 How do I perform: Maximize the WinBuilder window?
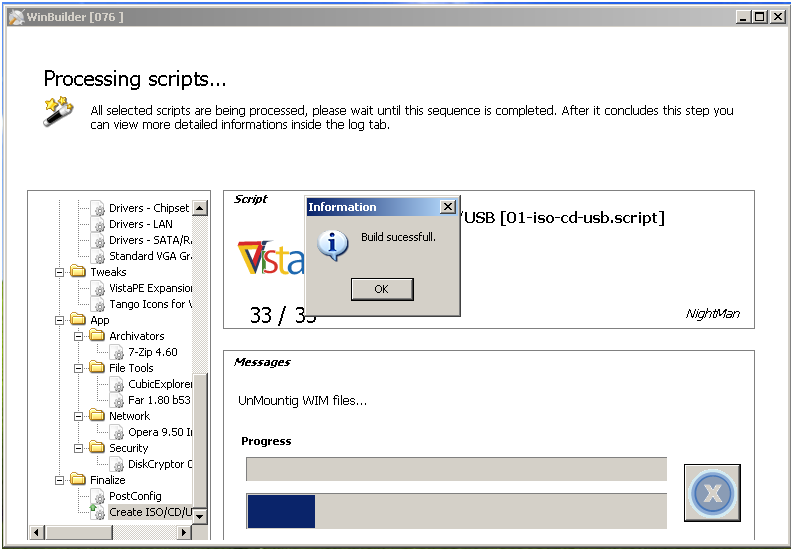[x=760, y=17]
